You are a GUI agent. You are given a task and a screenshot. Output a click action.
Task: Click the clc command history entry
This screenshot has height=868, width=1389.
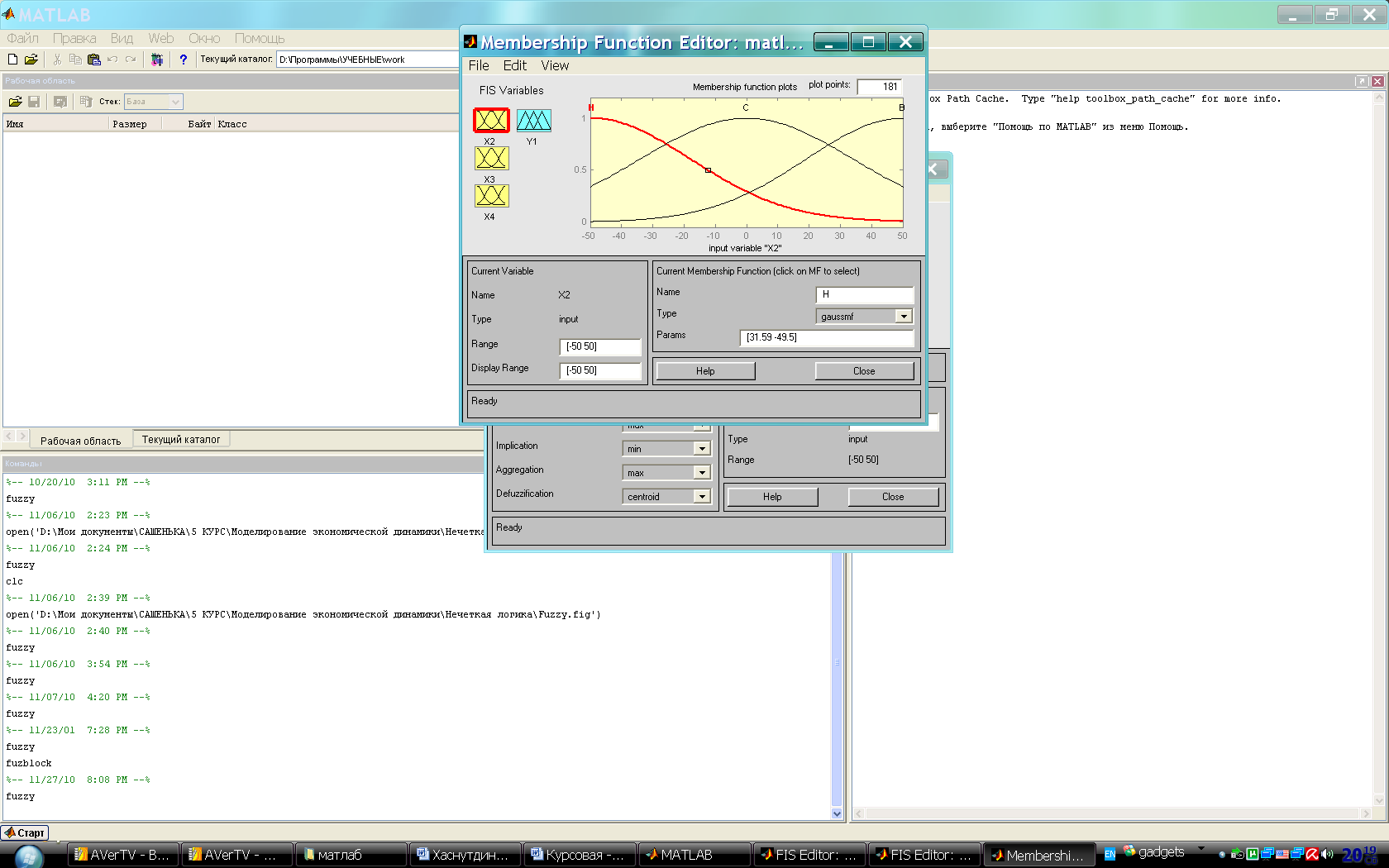tap(15, 581)
